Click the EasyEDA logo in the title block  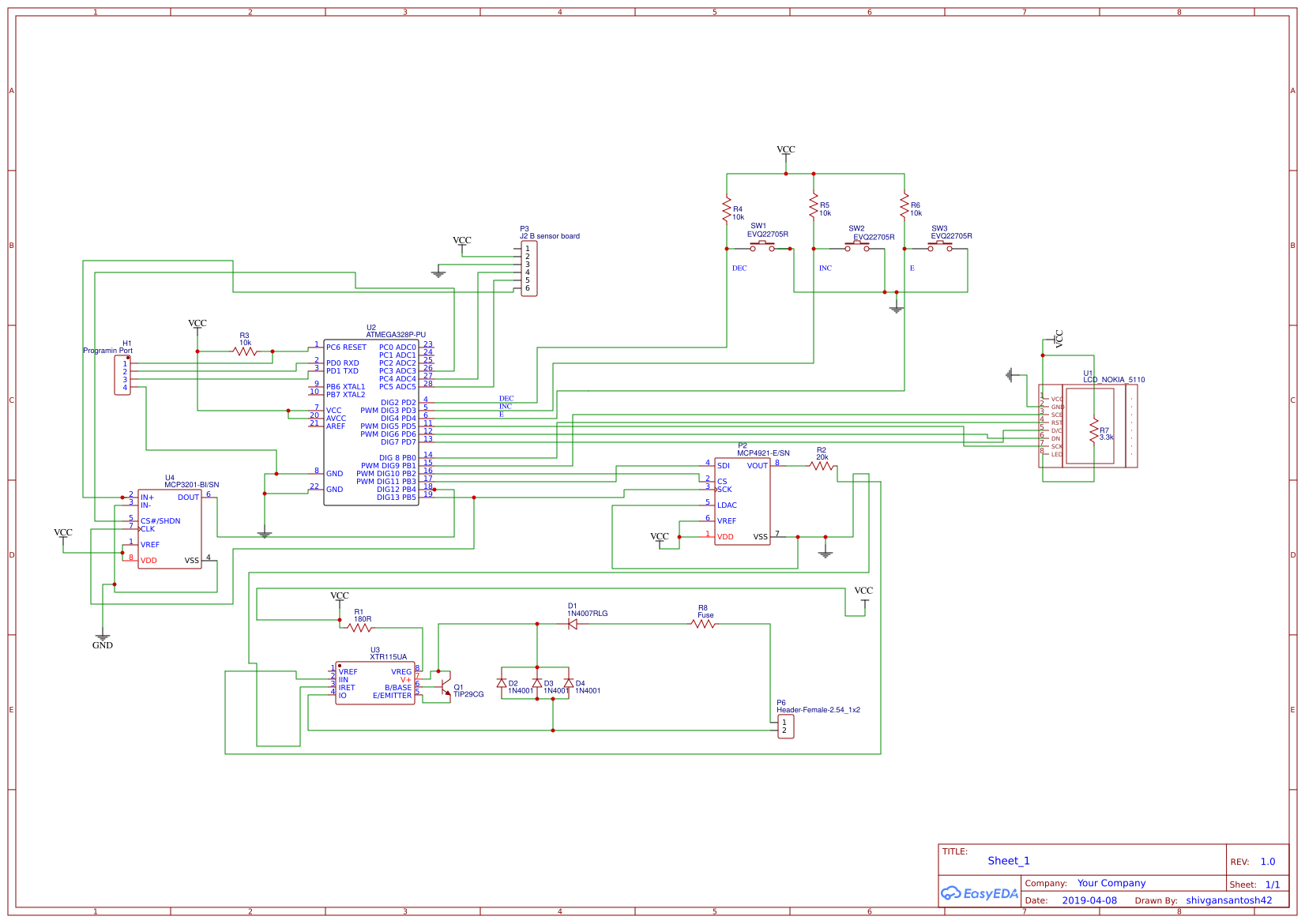980,893
